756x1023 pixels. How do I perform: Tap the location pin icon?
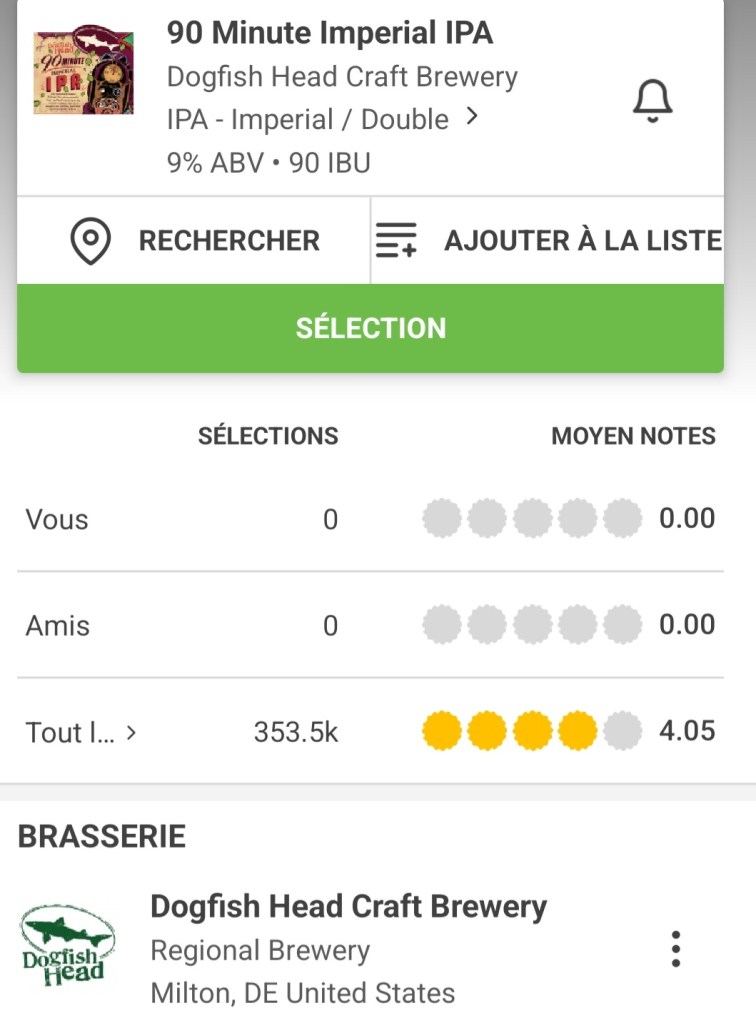[x=90, y=241]
